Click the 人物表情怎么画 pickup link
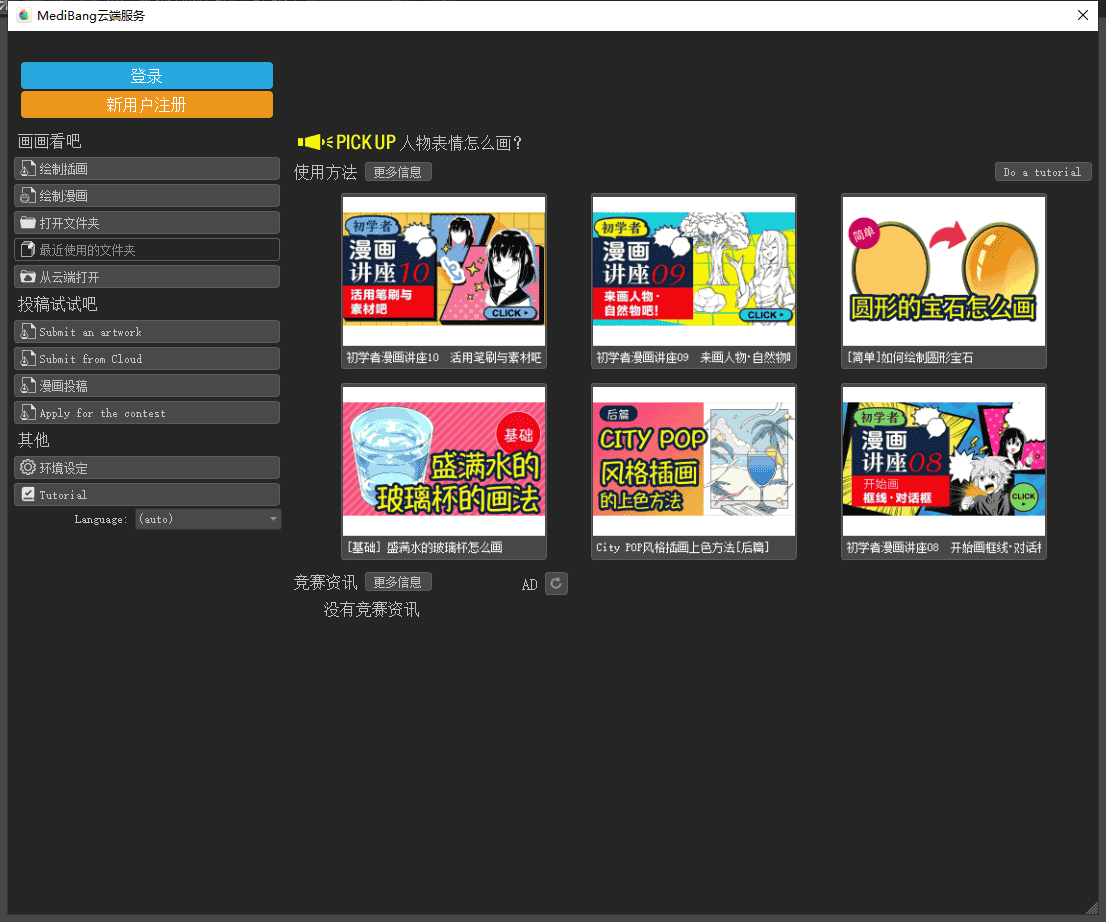This screenshot has height=922, width=1106. [x=461, y=143]
